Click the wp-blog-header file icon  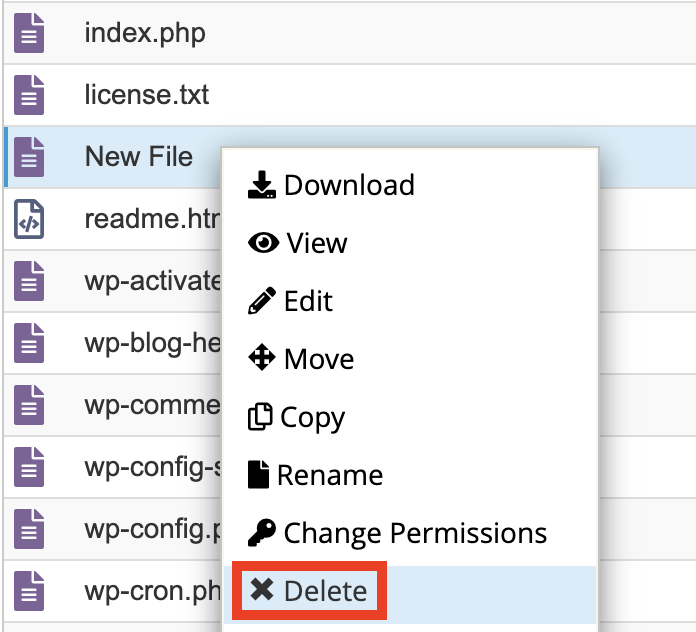pyautogui.click(x=29, y=343)
